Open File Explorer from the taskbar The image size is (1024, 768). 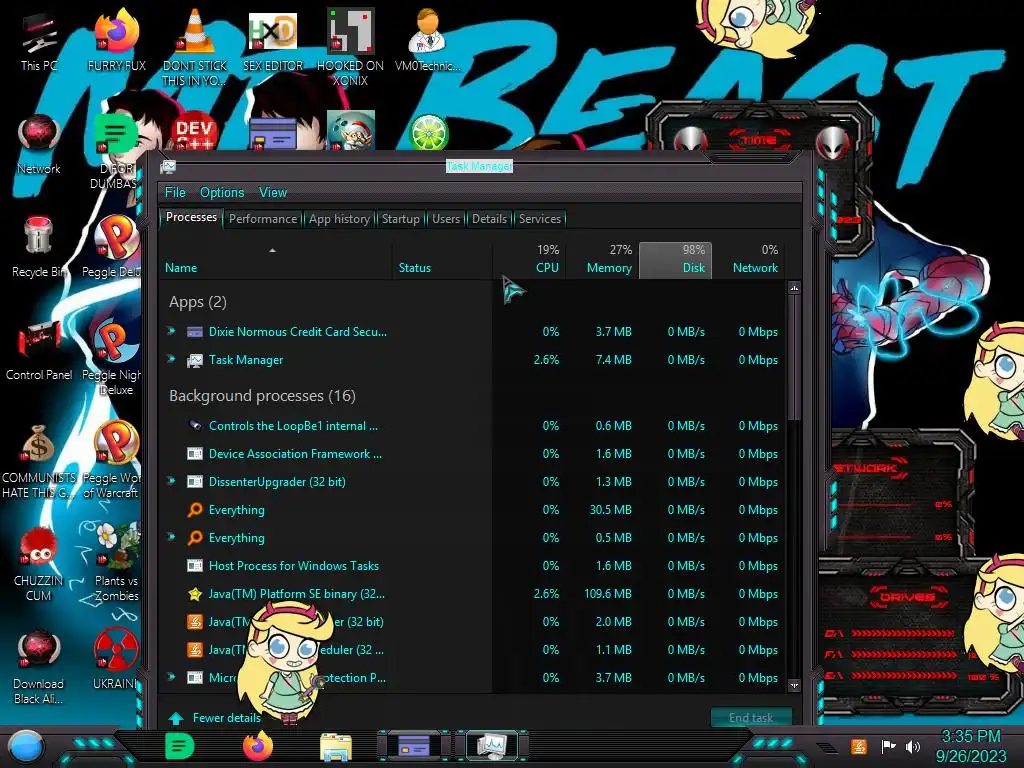pos(336,747)
